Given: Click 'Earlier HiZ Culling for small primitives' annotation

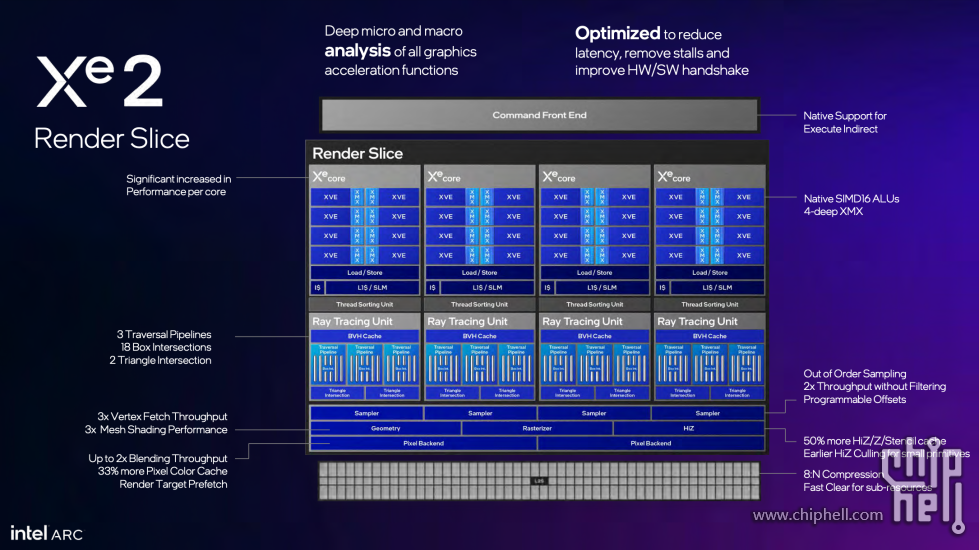Looking at the screenshot, I should (x=887, y=453).
